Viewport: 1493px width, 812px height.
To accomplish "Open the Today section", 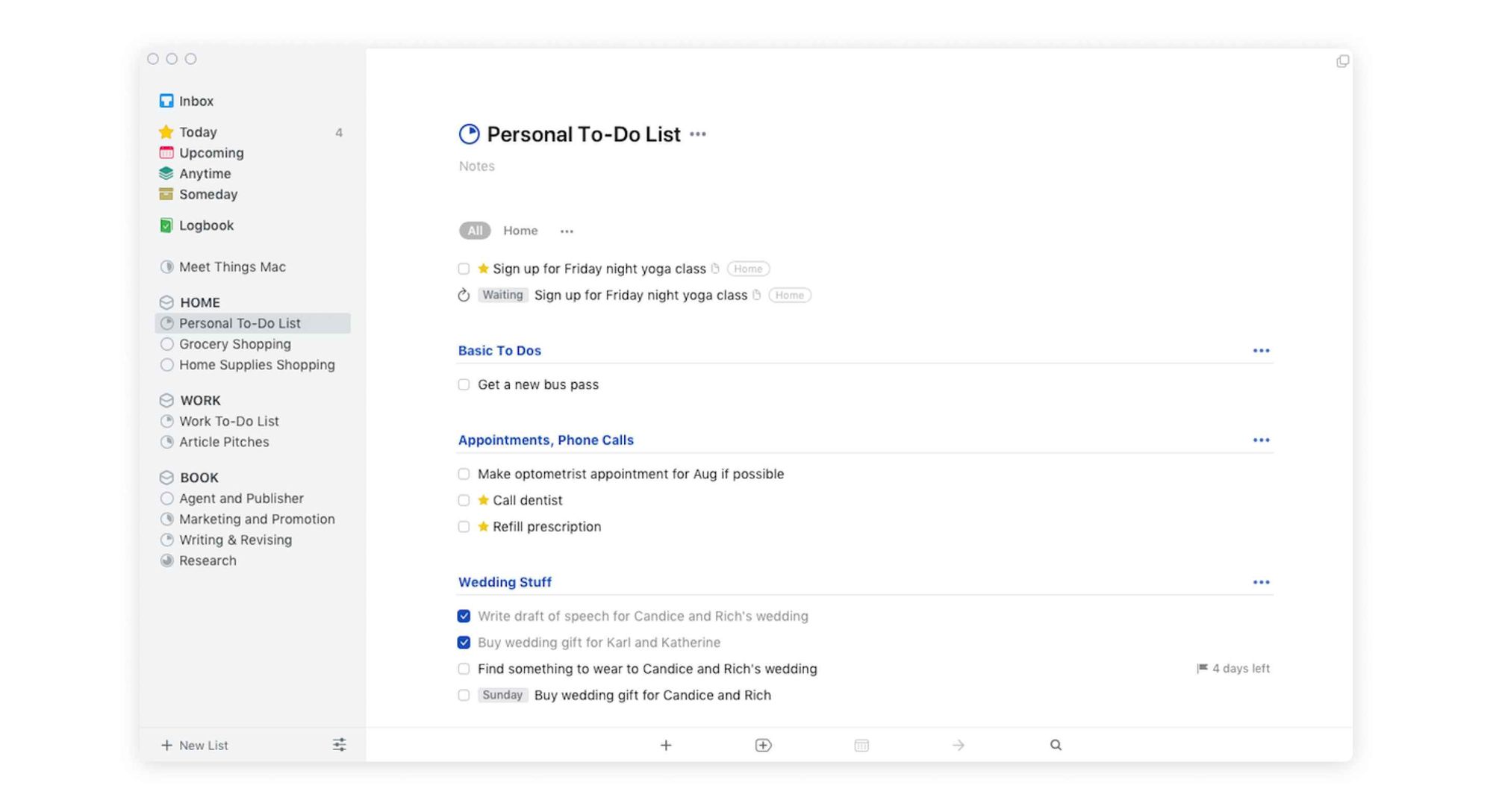I will pyautogui.click(x=198, y=131).
